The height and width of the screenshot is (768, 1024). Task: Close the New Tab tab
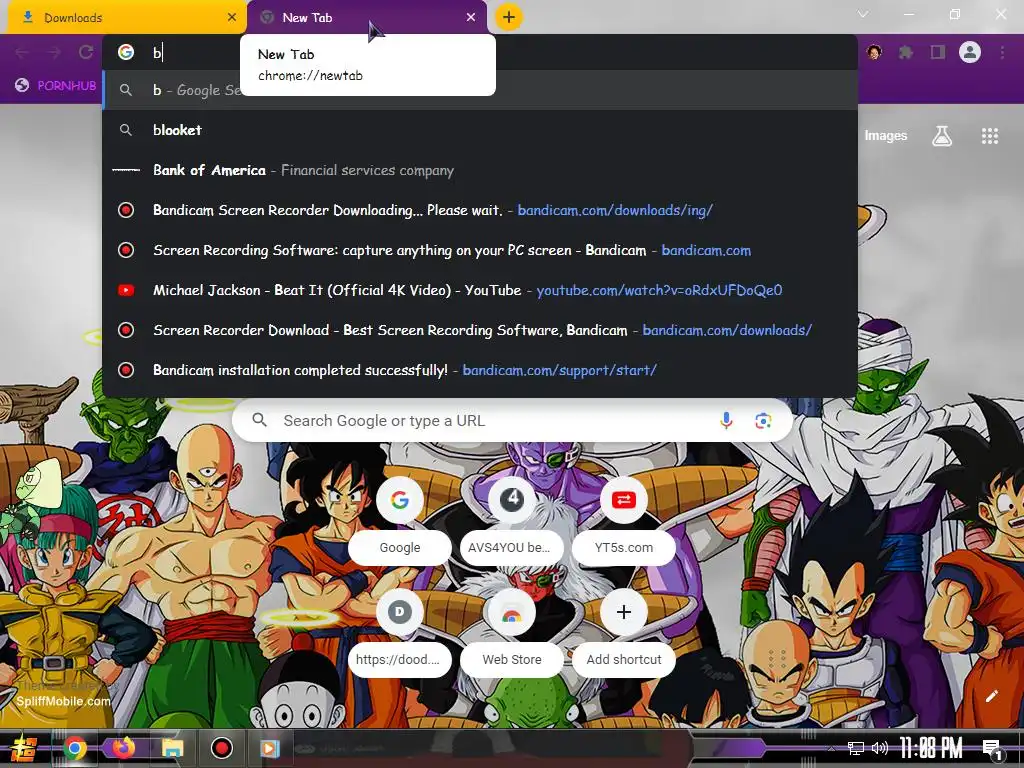[x=471, y=18]
